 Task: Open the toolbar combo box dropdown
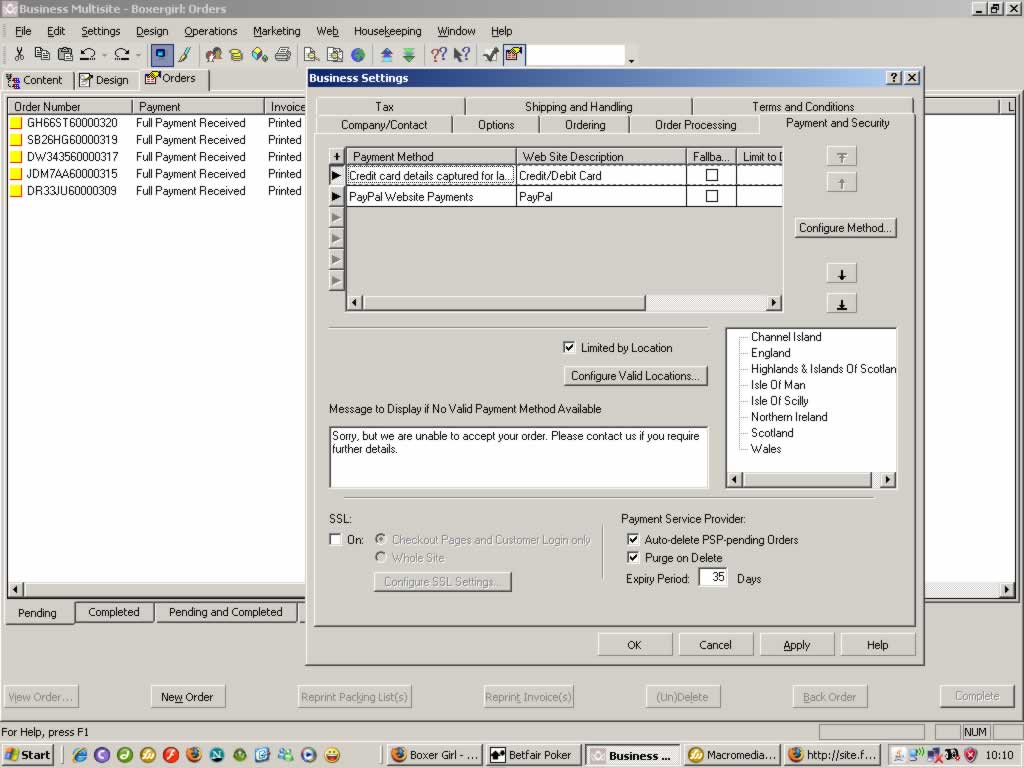point(631,60)
